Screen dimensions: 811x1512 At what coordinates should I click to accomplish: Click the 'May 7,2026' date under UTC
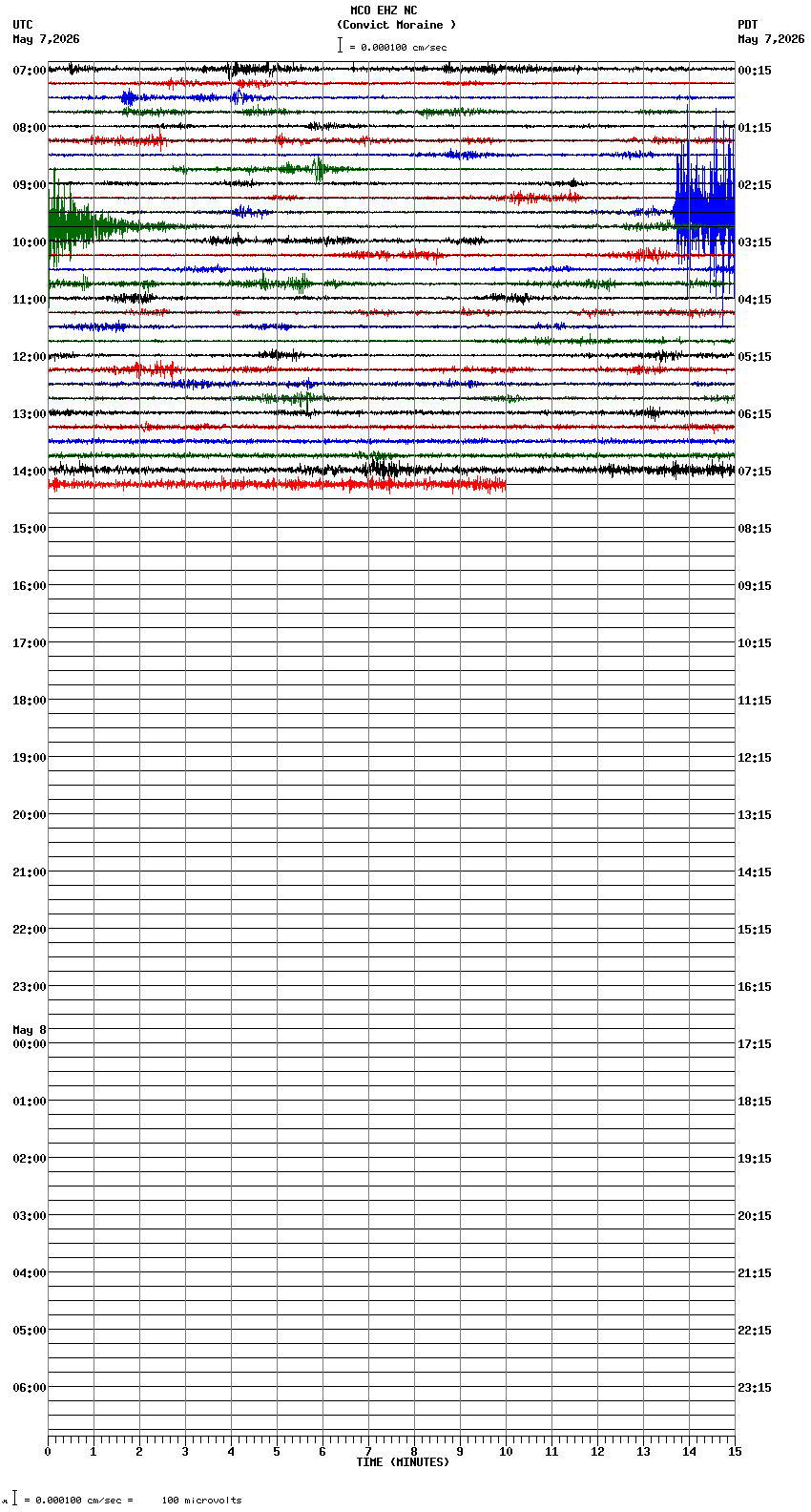click(x=46, y=39)
